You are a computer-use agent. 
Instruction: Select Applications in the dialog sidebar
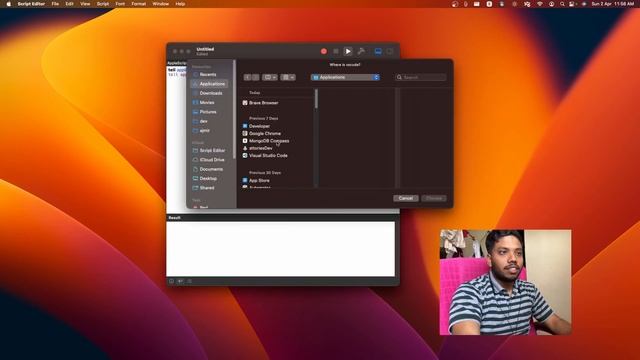point(210,84)
